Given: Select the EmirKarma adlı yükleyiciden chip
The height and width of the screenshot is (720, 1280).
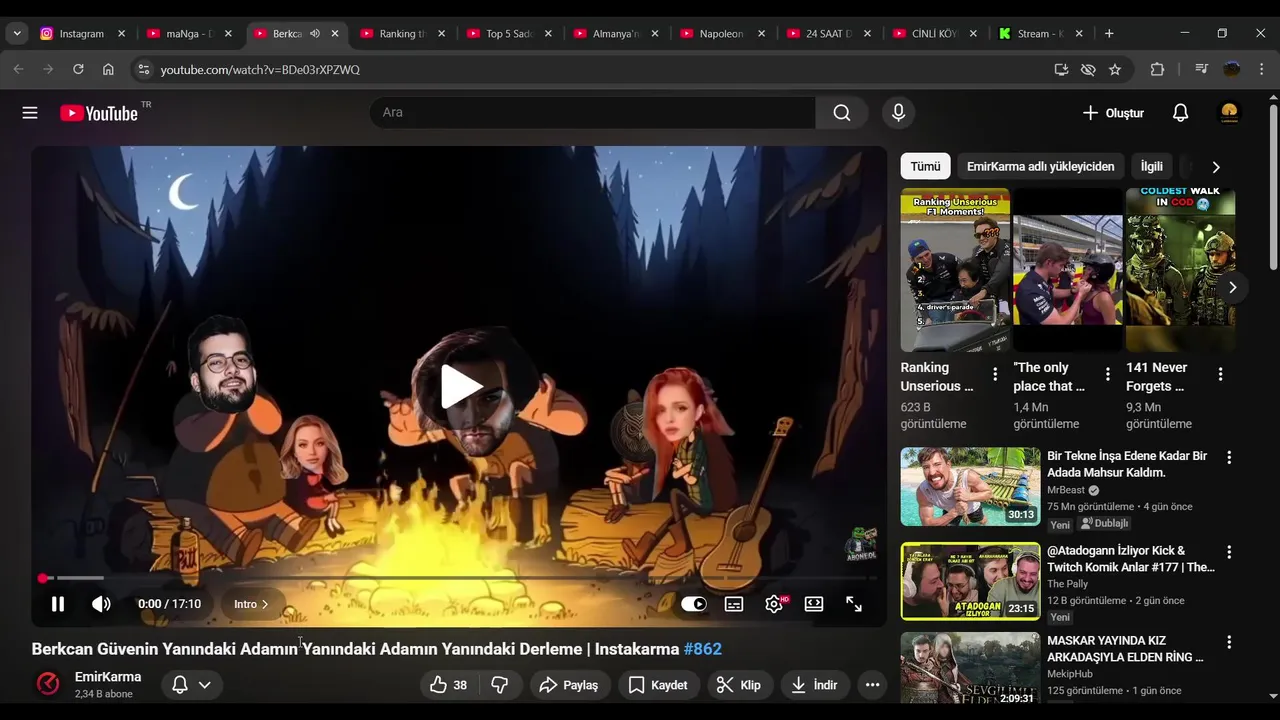Looking at the screenshot, I should [1040, 166].
